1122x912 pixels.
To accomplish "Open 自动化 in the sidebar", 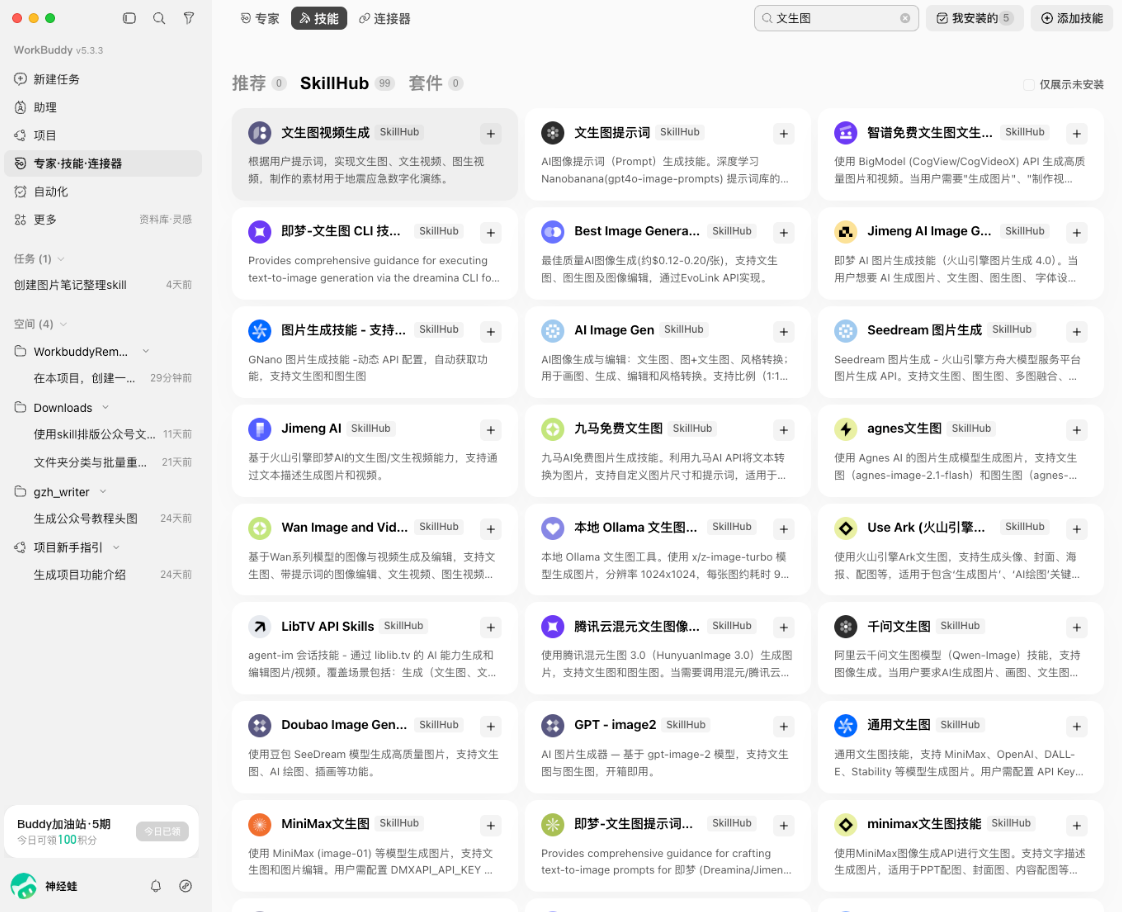I will click(x=103, y=192).
